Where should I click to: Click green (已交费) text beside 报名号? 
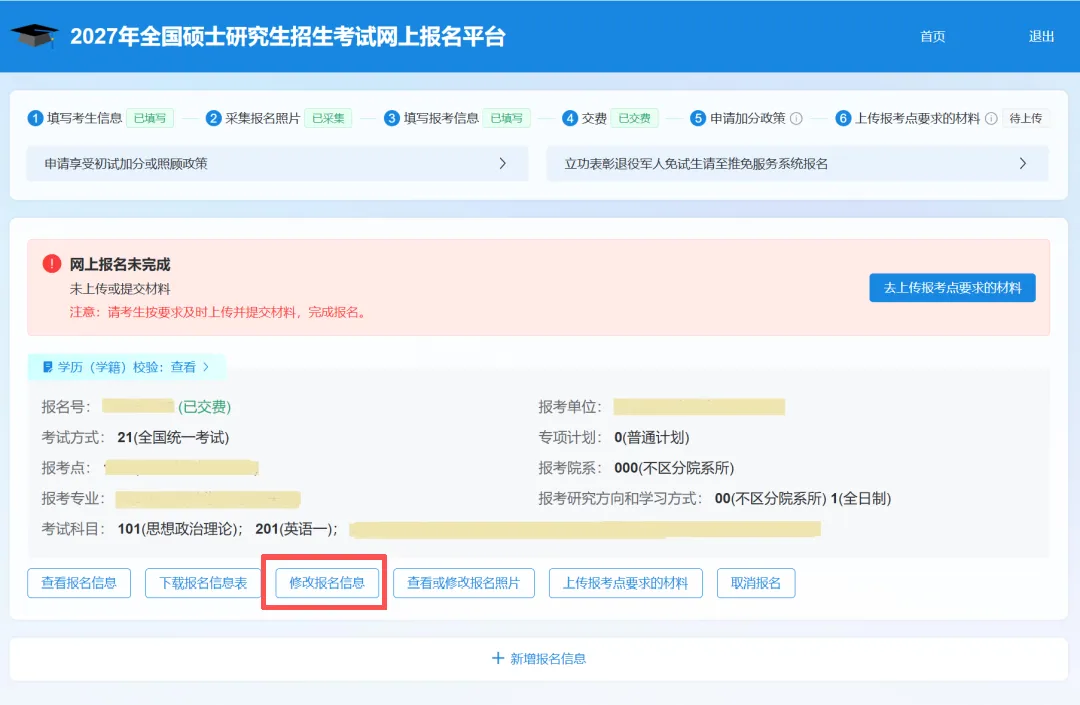click(205, 407)
